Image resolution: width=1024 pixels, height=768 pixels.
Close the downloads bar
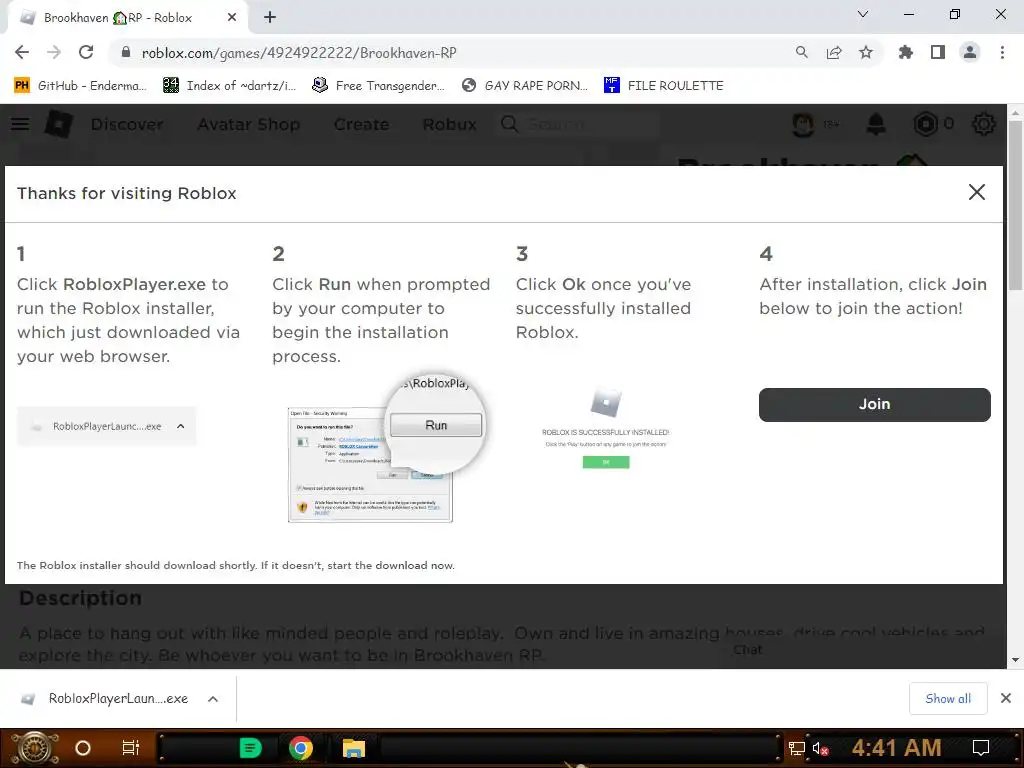coord(1006,698)
